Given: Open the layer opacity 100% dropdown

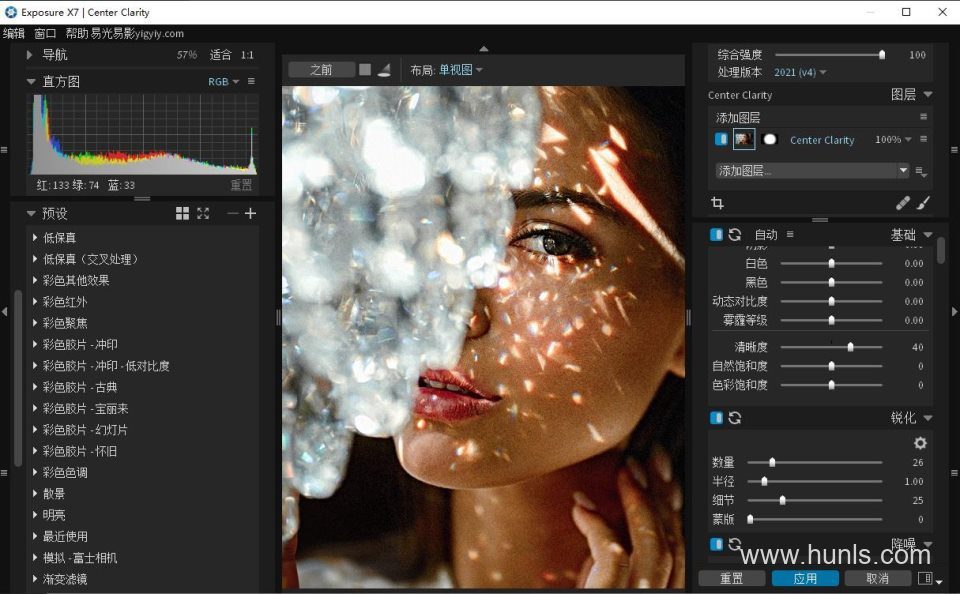Looking at the screenshot, I should 893,140.
